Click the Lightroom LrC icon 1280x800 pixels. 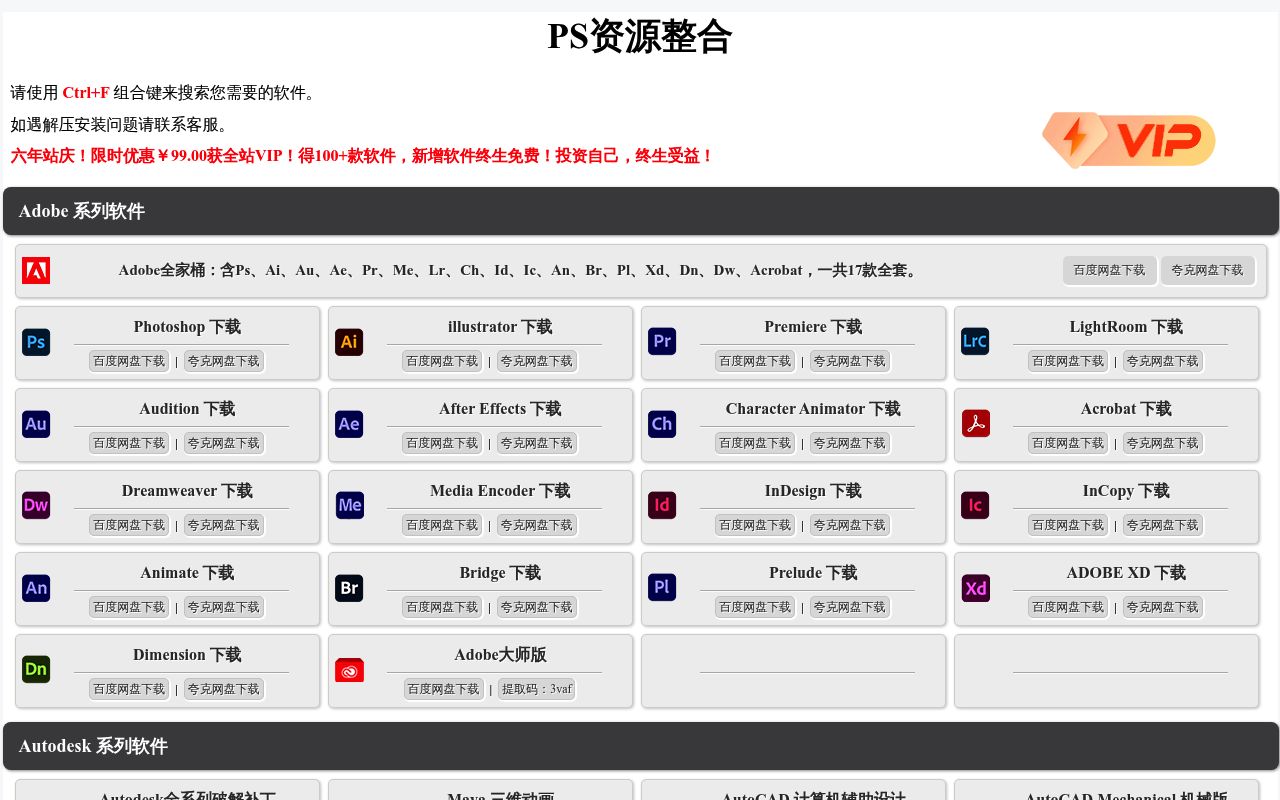click(975, 342)
